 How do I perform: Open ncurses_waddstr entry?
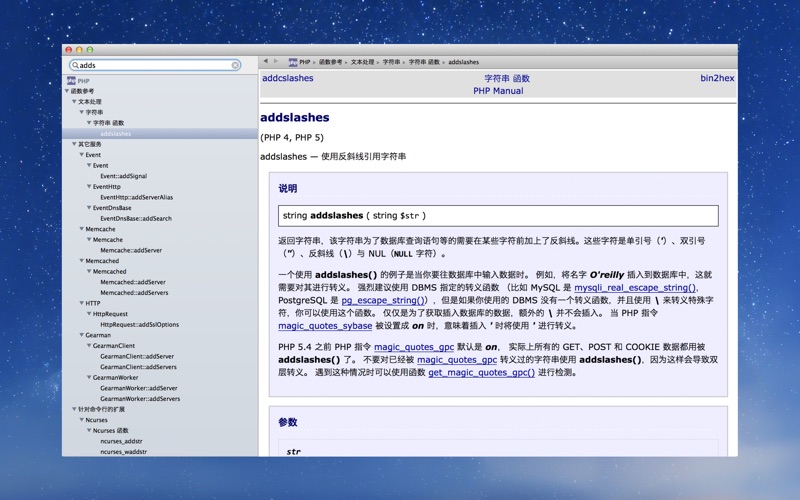pyautogui.click(x=123, y=452)
